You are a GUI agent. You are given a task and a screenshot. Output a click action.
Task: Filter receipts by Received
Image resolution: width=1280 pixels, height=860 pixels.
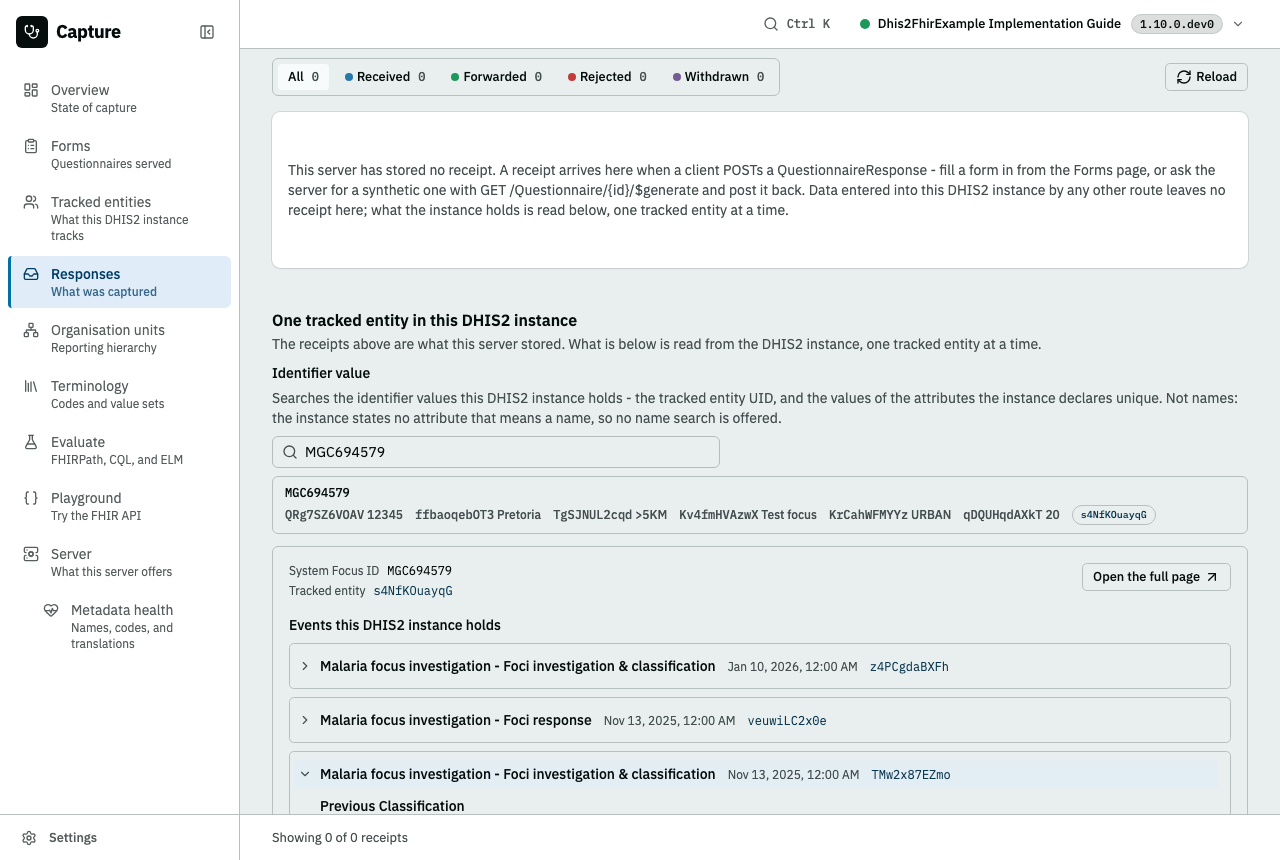click(x=385, y=77)
